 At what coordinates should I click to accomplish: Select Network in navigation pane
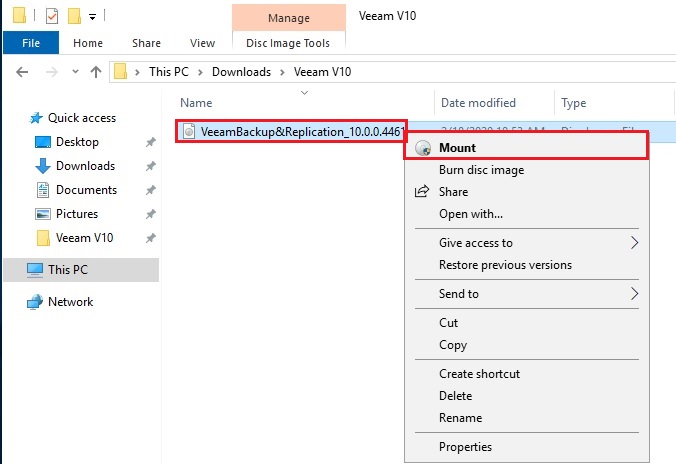click(x=70, y=302)
